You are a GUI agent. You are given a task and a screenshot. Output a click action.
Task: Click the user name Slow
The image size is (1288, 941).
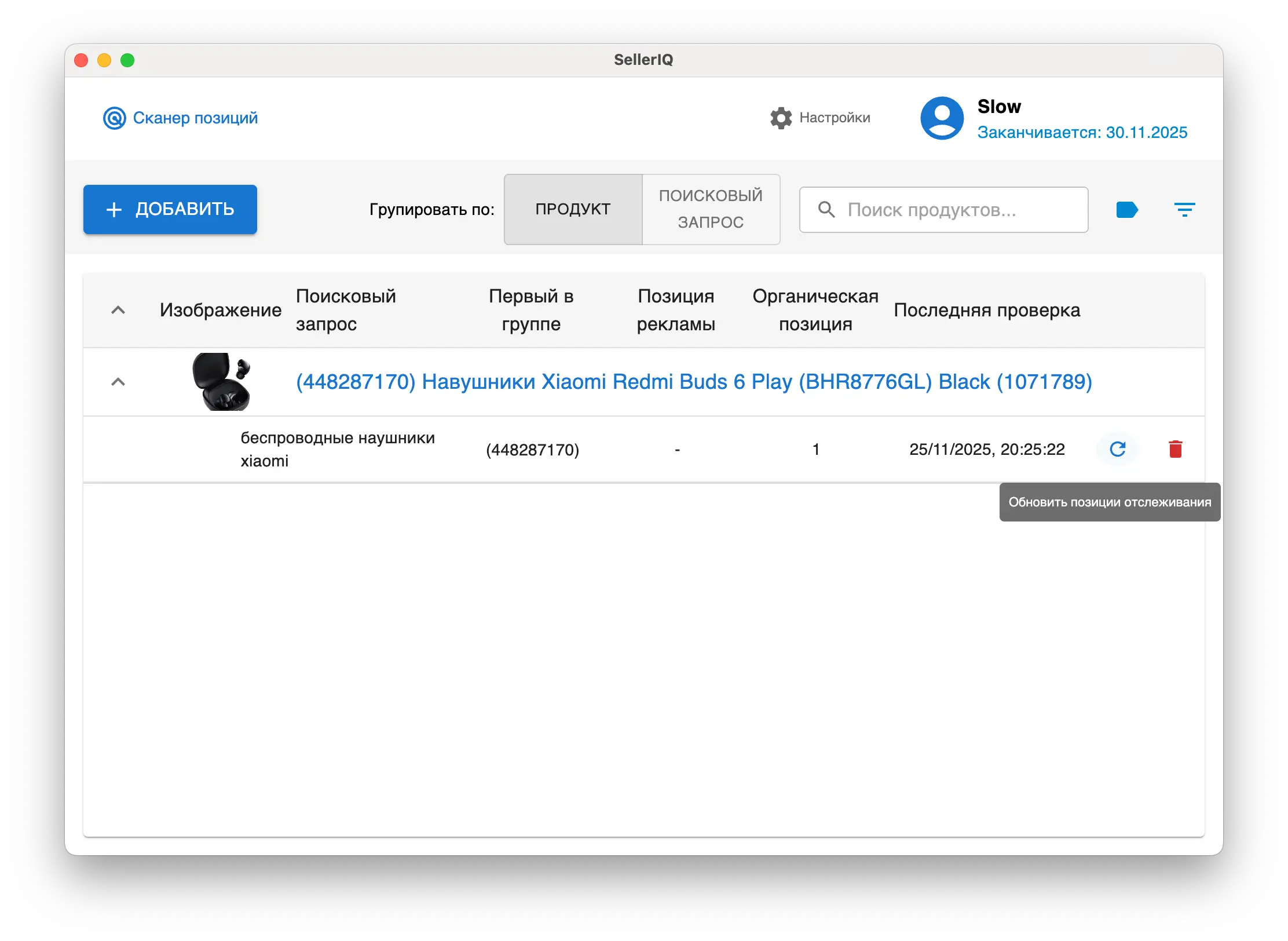point(999,107)
